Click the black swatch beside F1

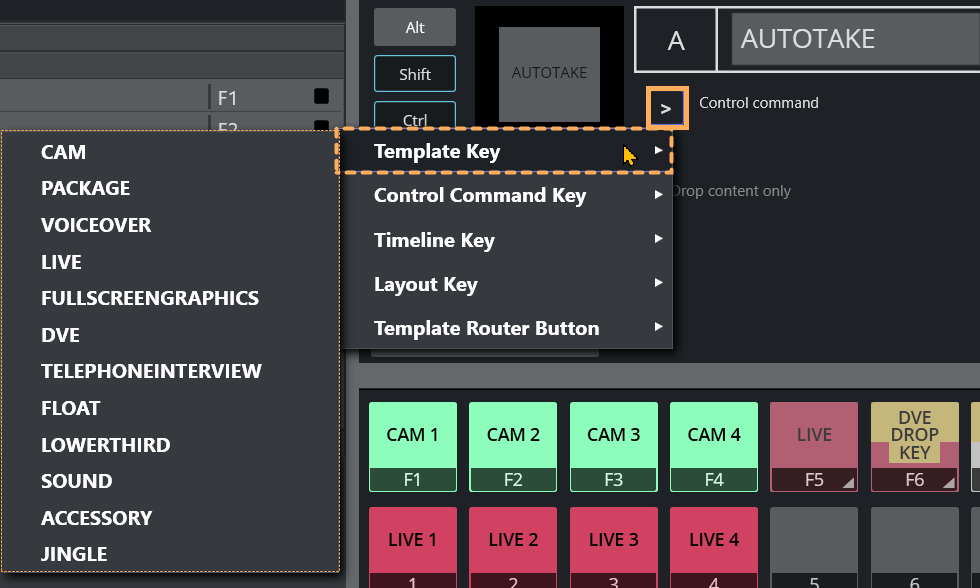pos(321,97)
